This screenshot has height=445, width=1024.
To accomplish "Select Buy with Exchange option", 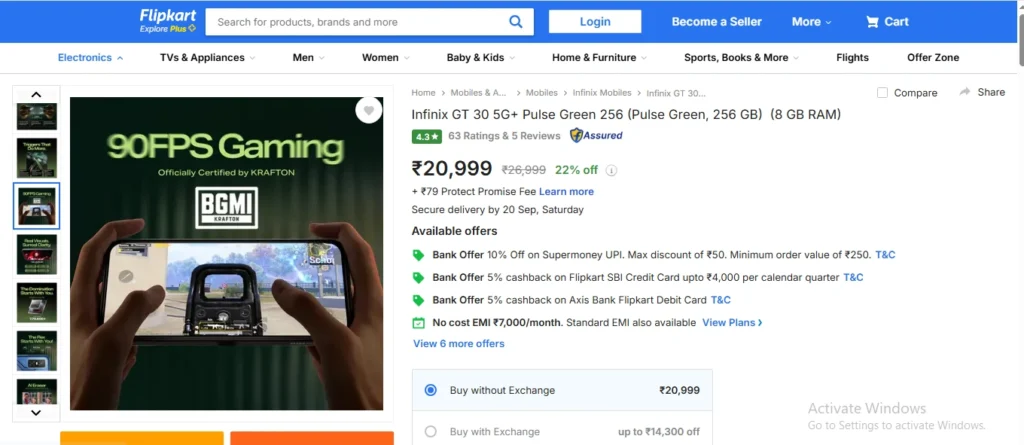I will point(431,432).
